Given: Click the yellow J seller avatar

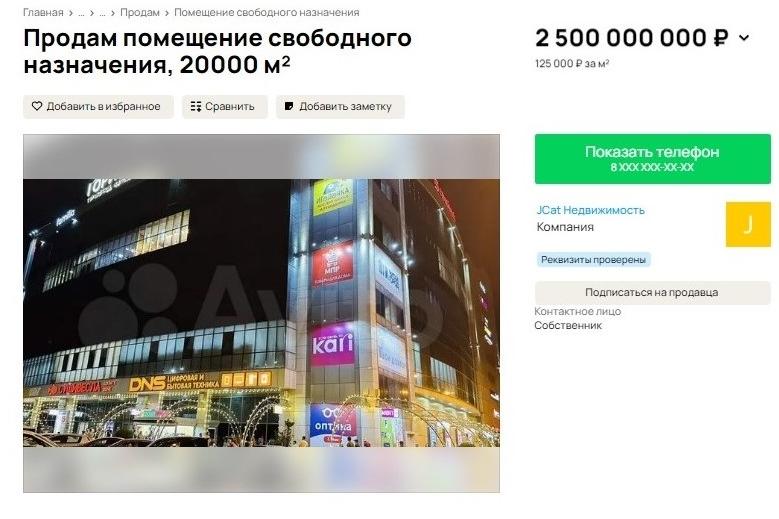Looking at the screenshot, I should point(748,224).
